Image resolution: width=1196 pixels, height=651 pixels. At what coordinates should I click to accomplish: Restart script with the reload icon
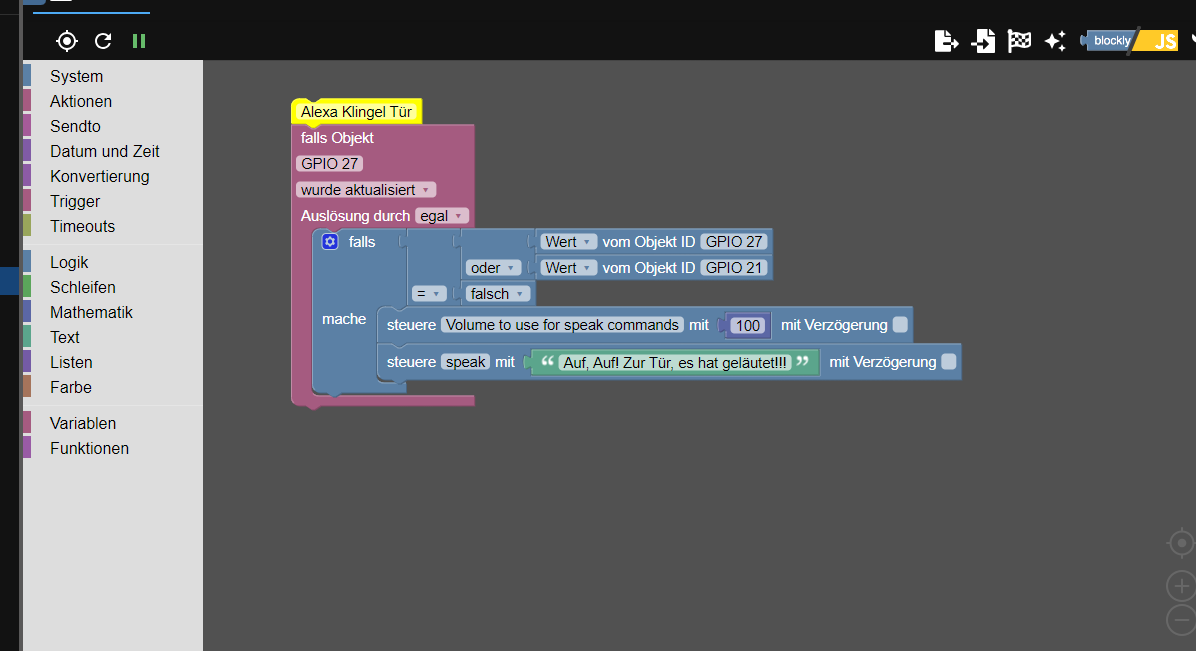[x=103, y=40]
